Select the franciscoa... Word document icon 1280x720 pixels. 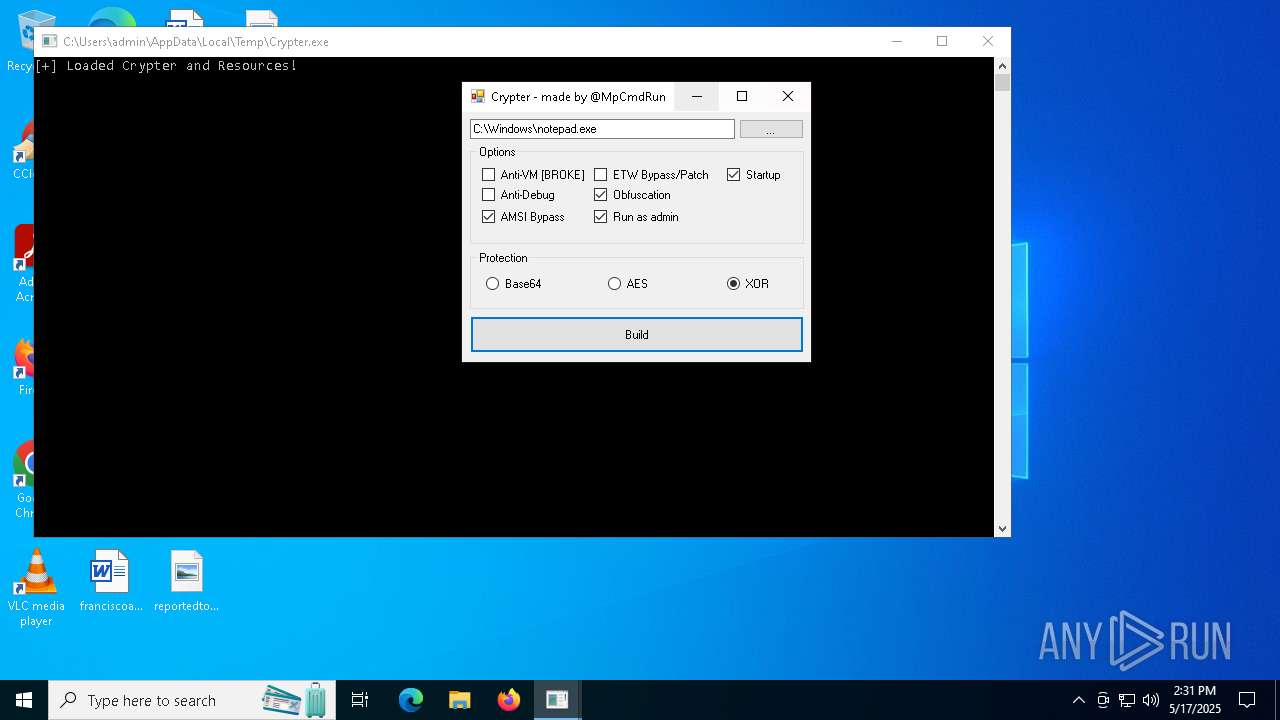[x=110, y=582]
